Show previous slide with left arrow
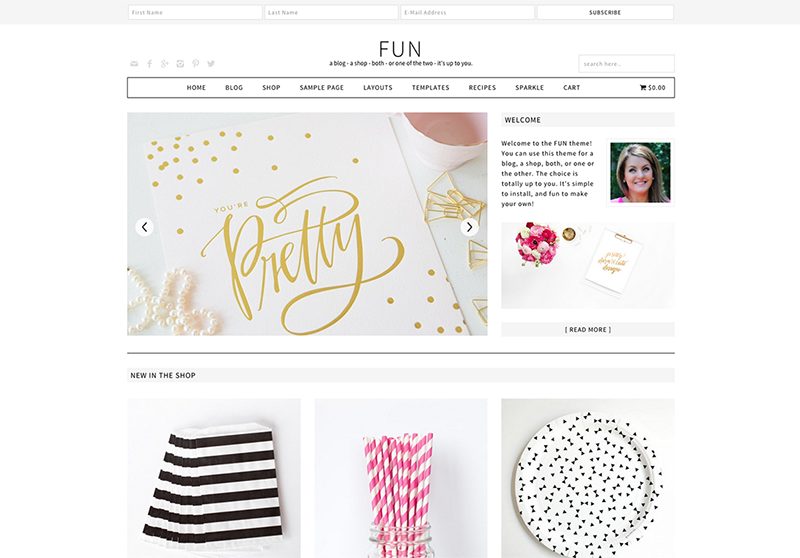This screenshot has width=800, height=558. pos(144,227)
